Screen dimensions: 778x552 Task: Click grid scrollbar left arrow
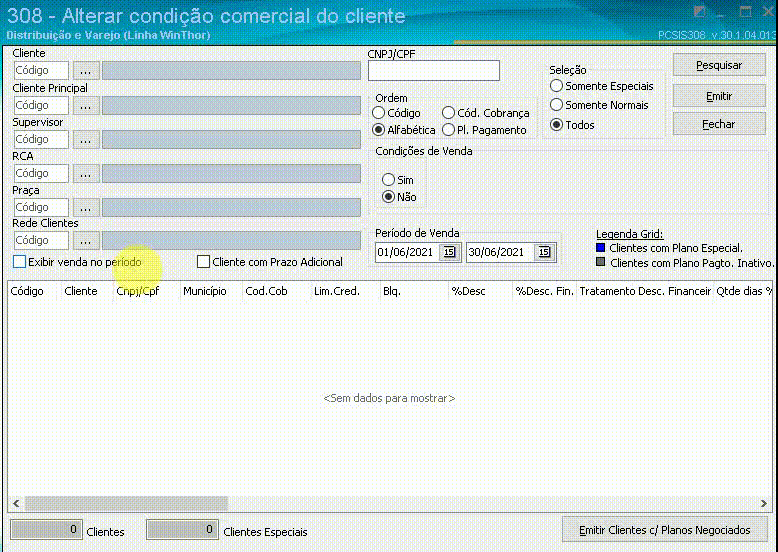tap(16, 503)
